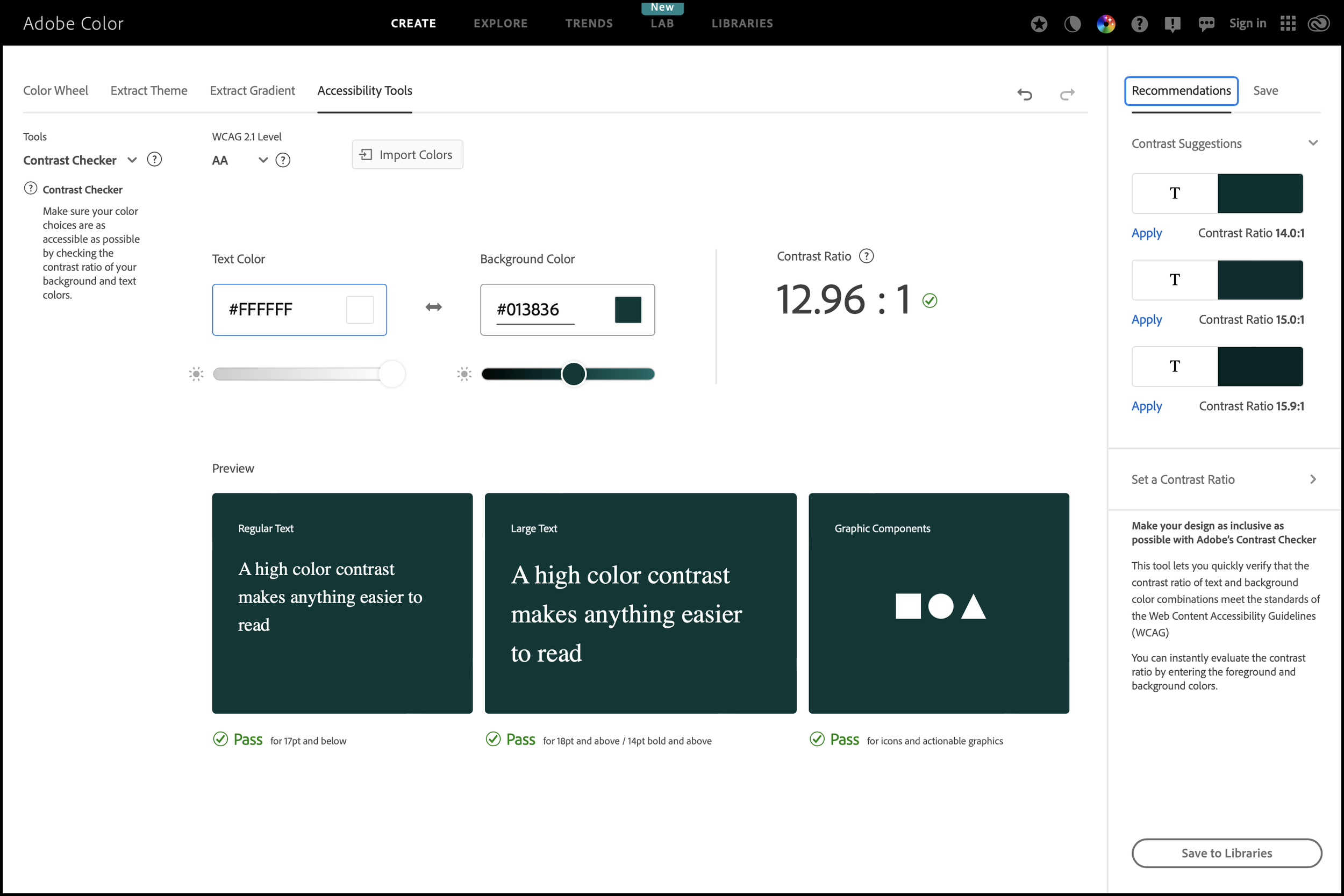This screenshot has height=896, width=1344.
Task: Open the apps grid icon
Action: (x=1288, y=24)
